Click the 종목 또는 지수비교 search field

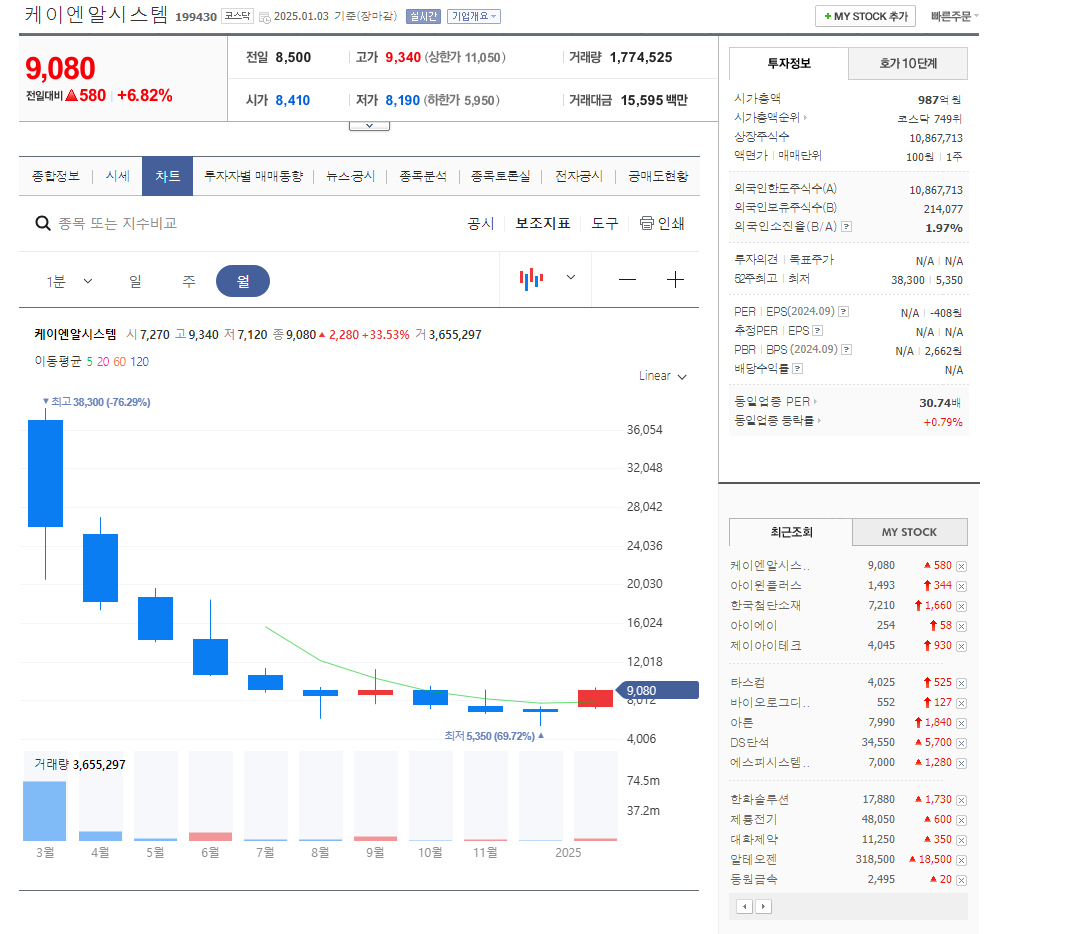tap(117, 223)
